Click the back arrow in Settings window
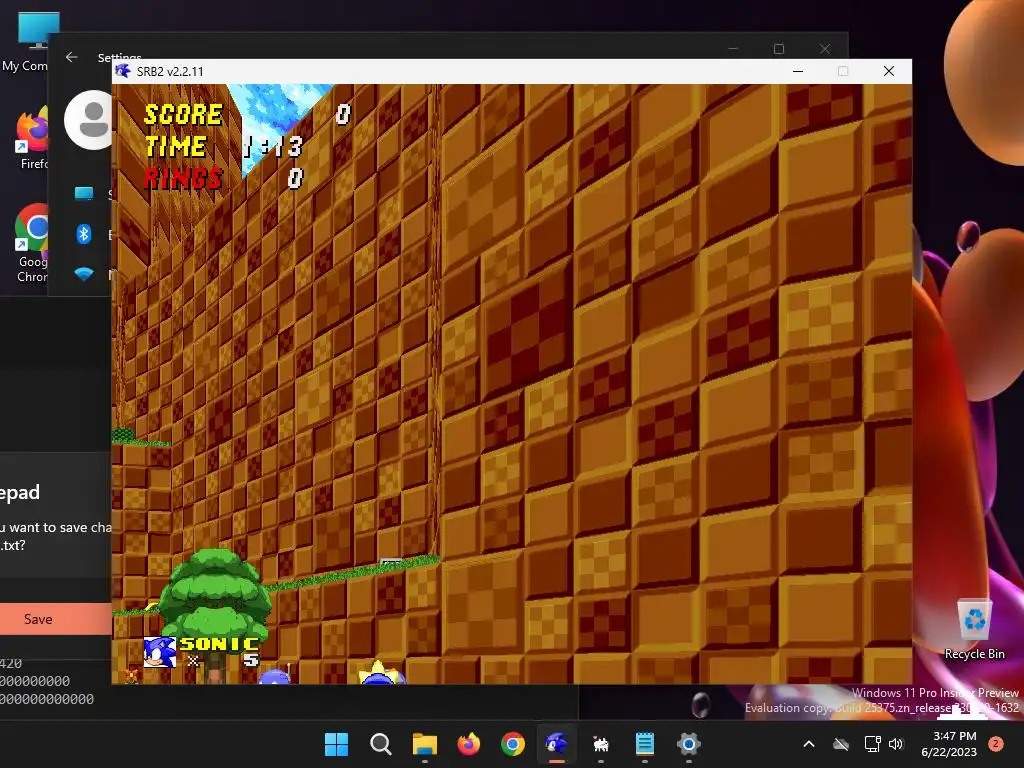 click(x=72, y=57)
